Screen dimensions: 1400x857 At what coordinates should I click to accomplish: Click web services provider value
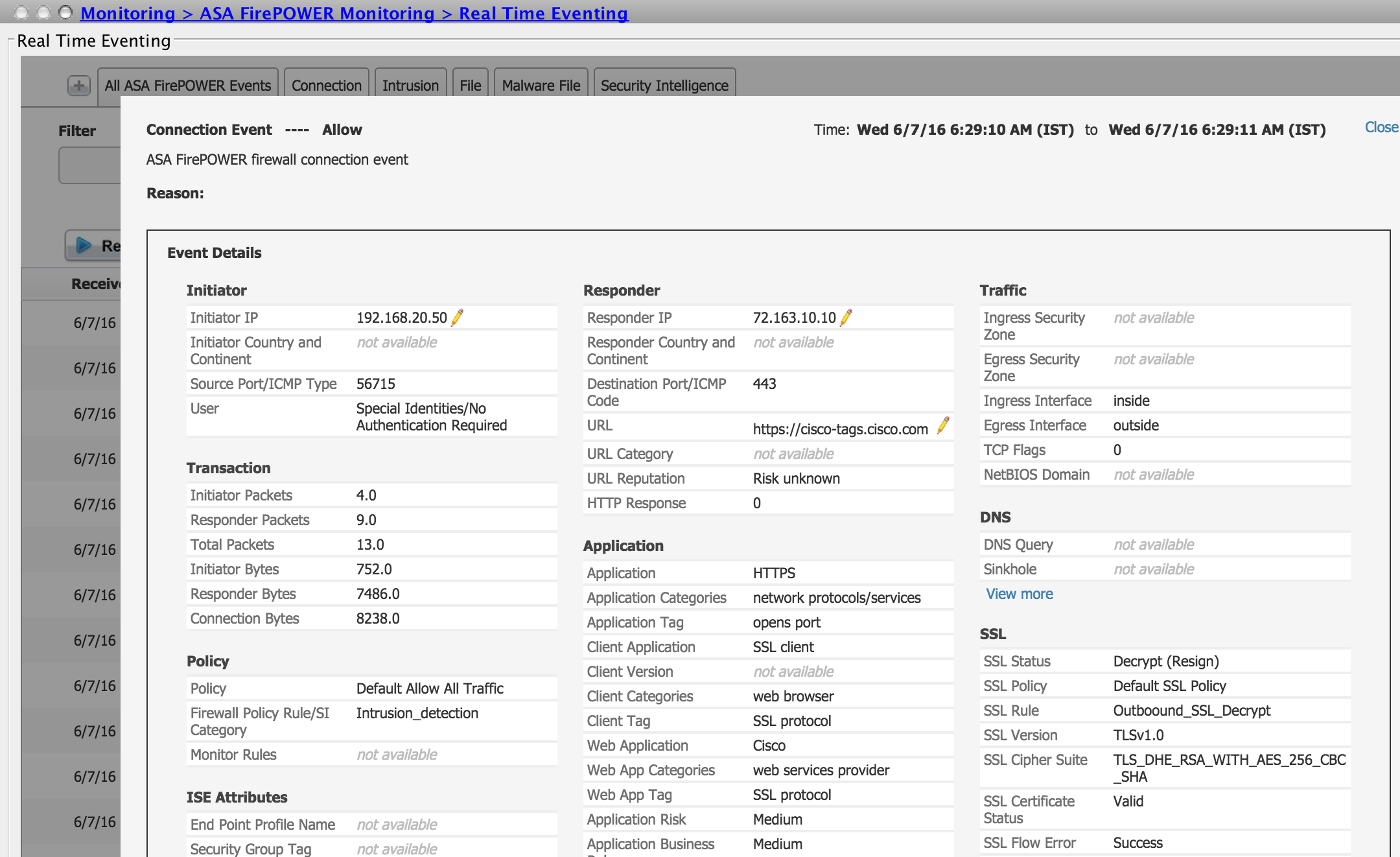tap(821, 770)
